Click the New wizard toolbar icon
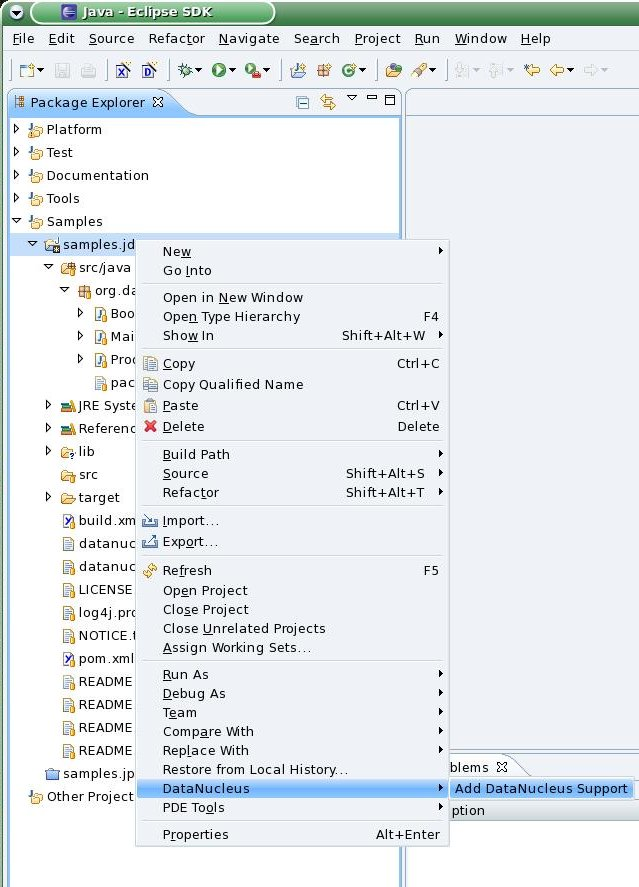Screen dimensions: 639x887 (27, 70)
